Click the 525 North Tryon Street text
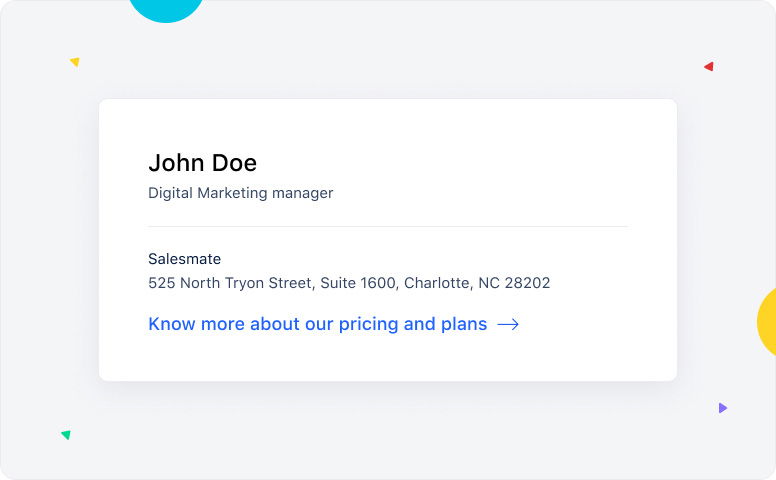Screen dimensions: 776x480 pyautogui.click(x=229, y=283)
